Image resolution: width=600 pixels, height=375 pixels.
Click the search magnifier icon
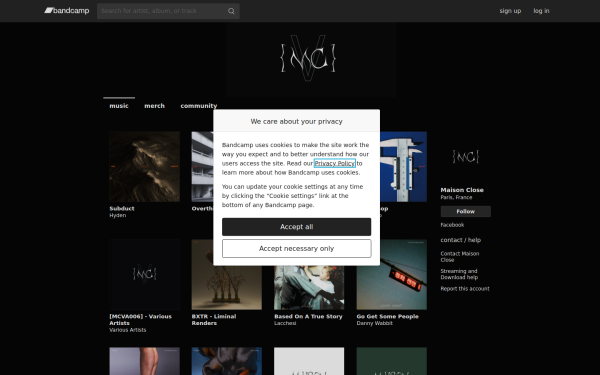pos(231,11)
